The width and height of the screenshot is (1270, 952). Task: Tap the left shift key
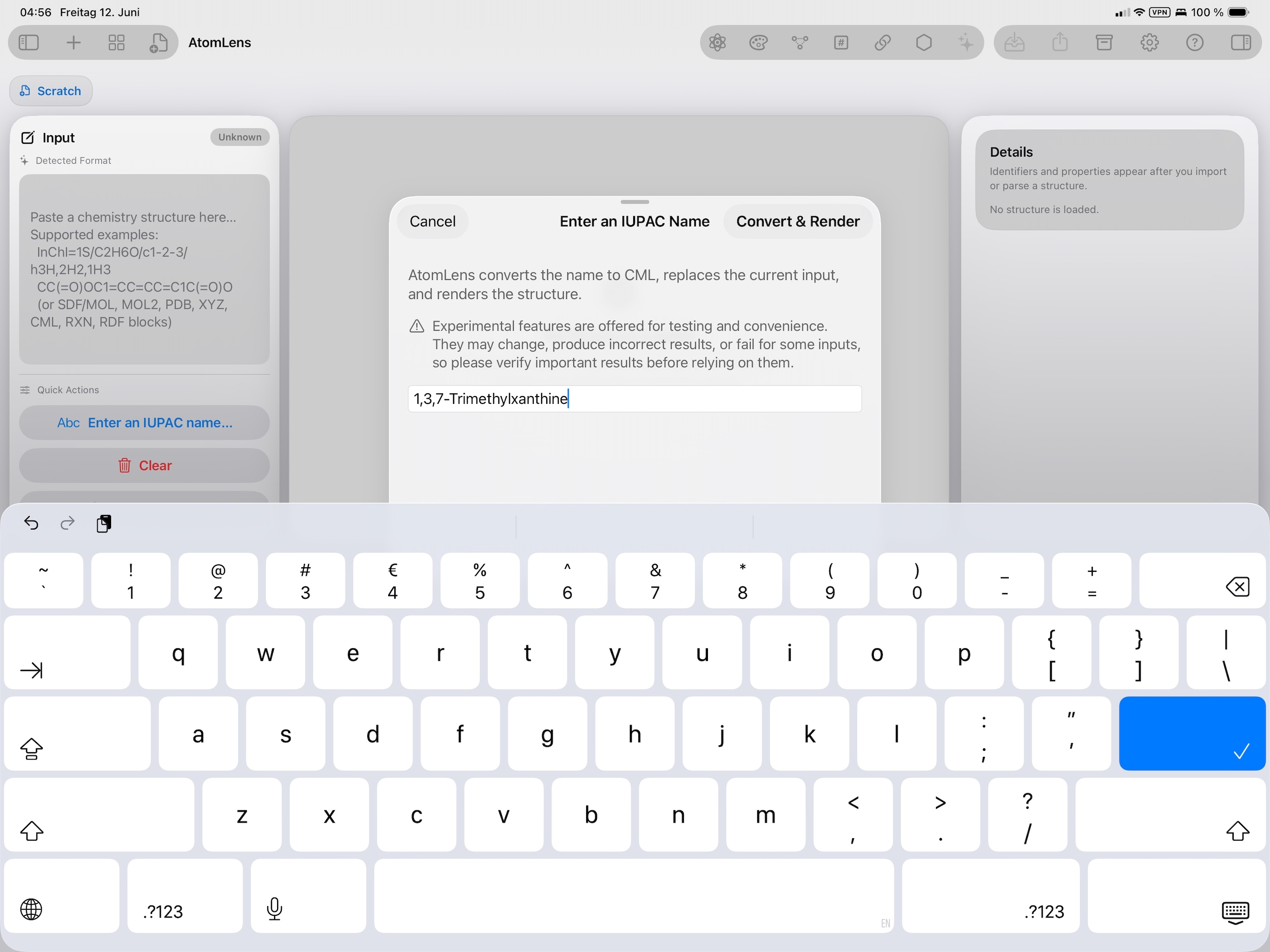(99, 814)
